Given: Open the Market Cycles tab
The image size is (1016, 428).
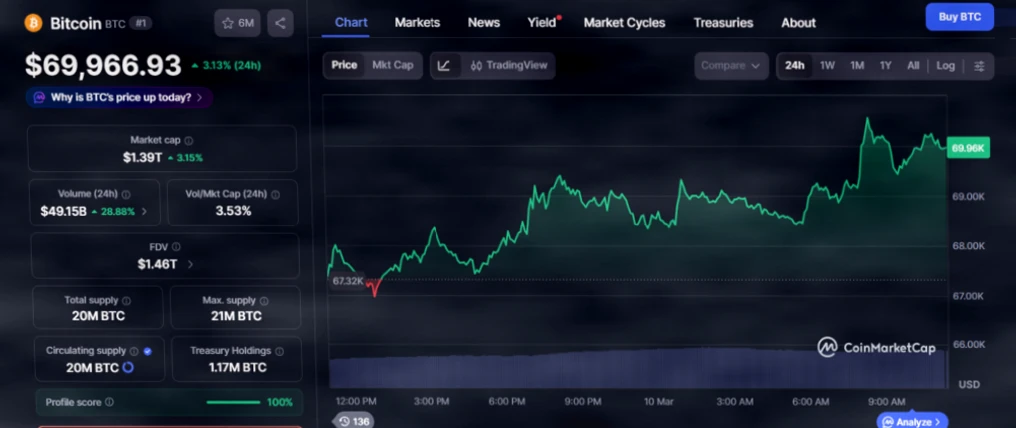Looking at the screenshot, I should coord(625,23).
